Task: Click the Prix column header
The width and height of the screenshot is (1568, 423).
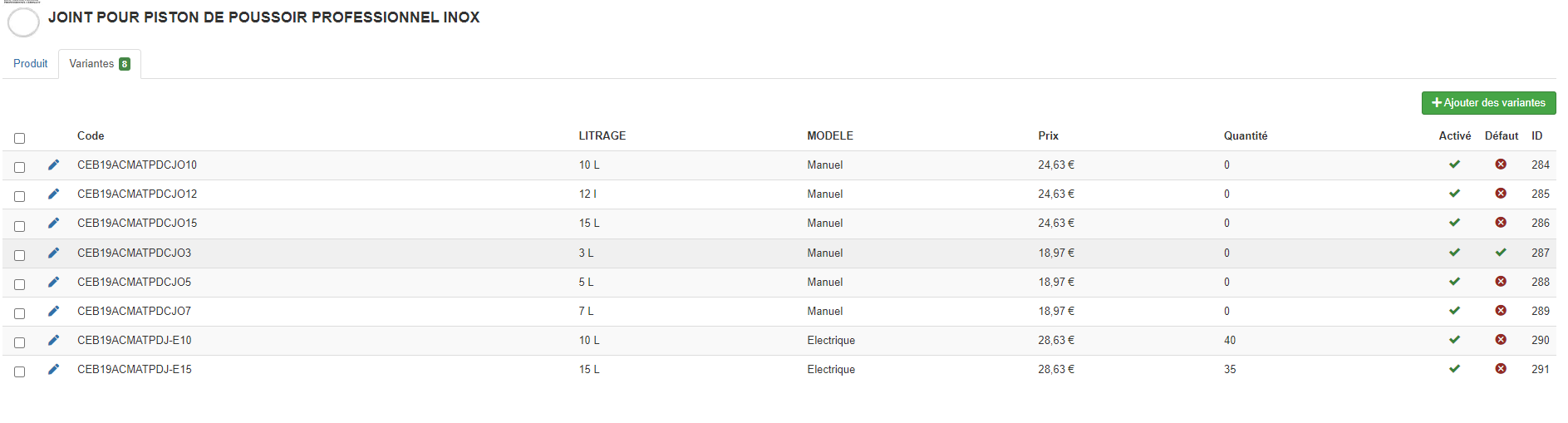Action: [x=1048, y=136]
